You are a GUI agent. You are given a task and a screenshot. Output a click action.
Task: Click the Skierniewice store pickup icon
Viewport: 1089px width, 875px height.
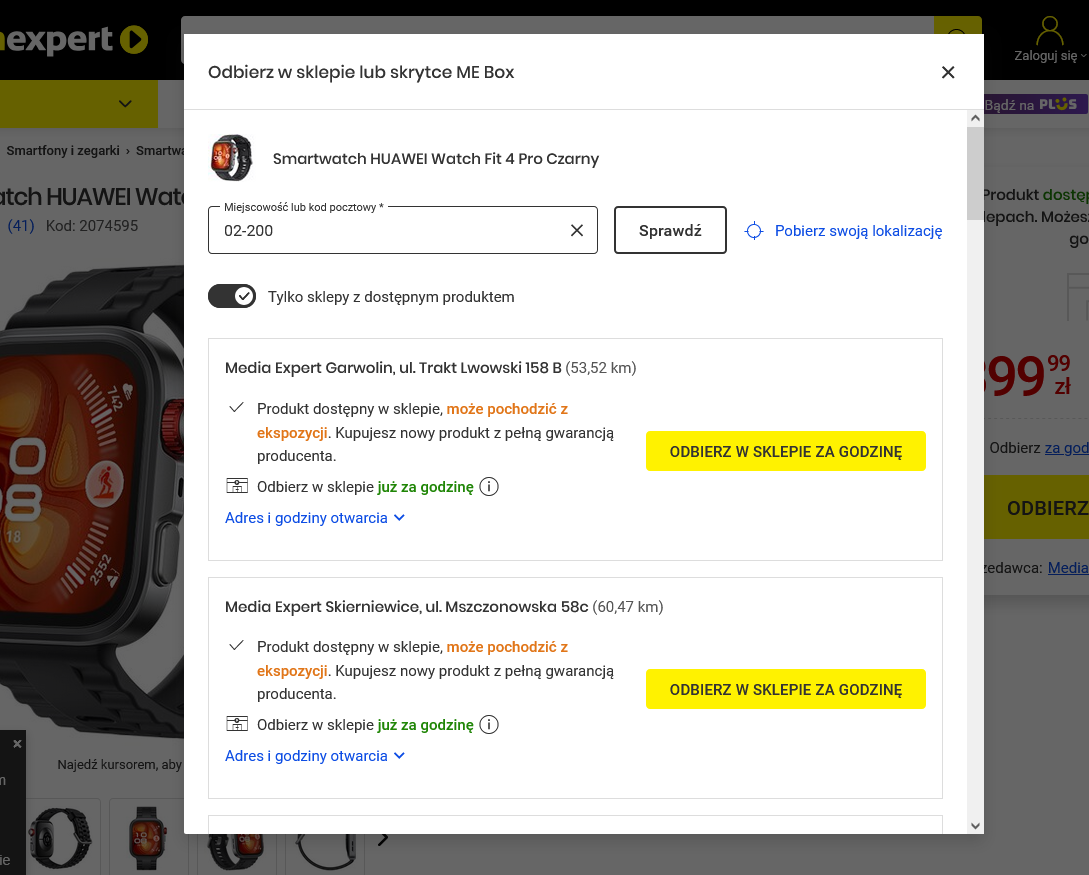(x=237, y=724)
